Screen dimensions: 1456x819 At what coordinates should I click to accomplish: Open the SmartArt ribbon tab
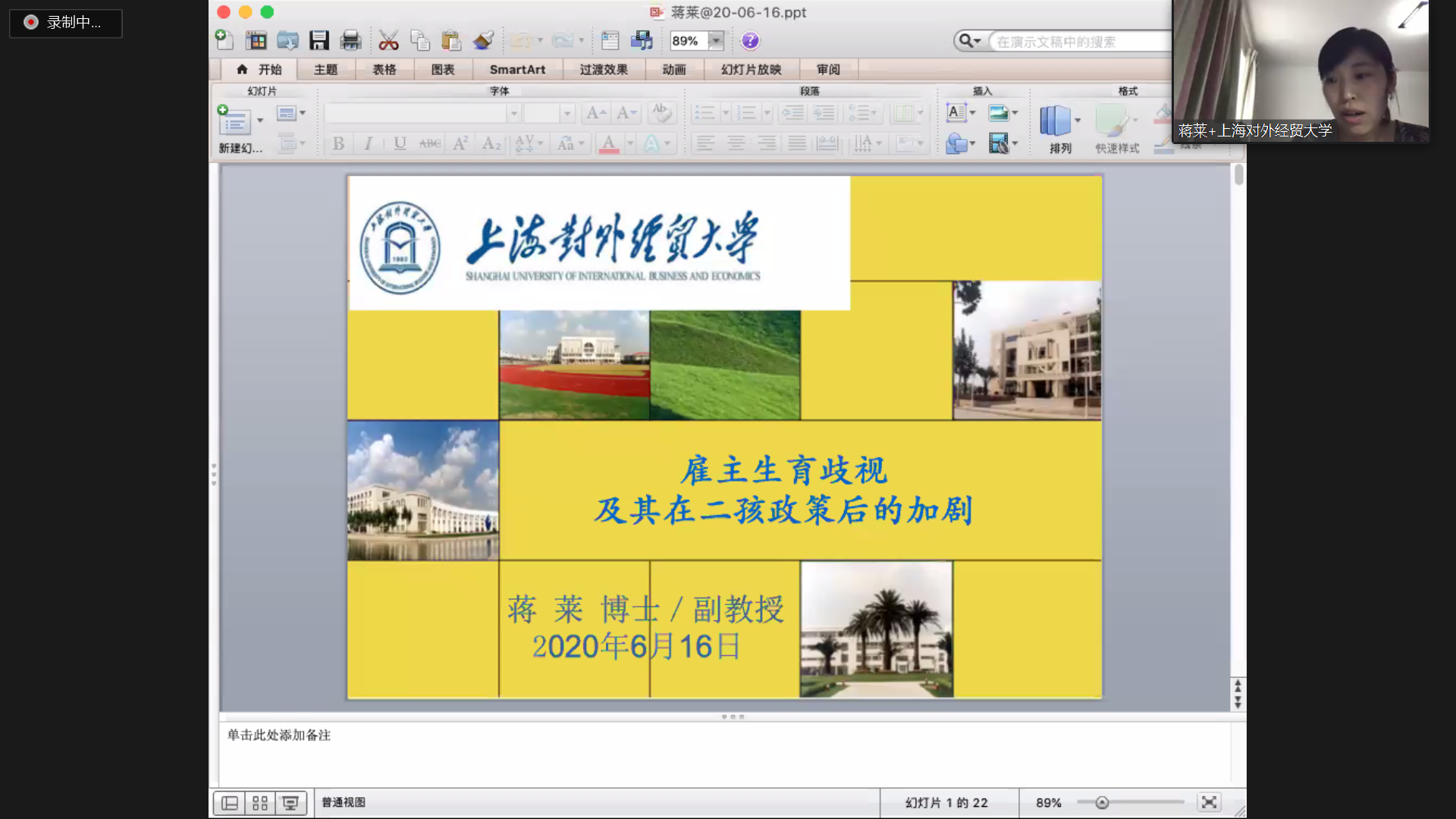517,70
